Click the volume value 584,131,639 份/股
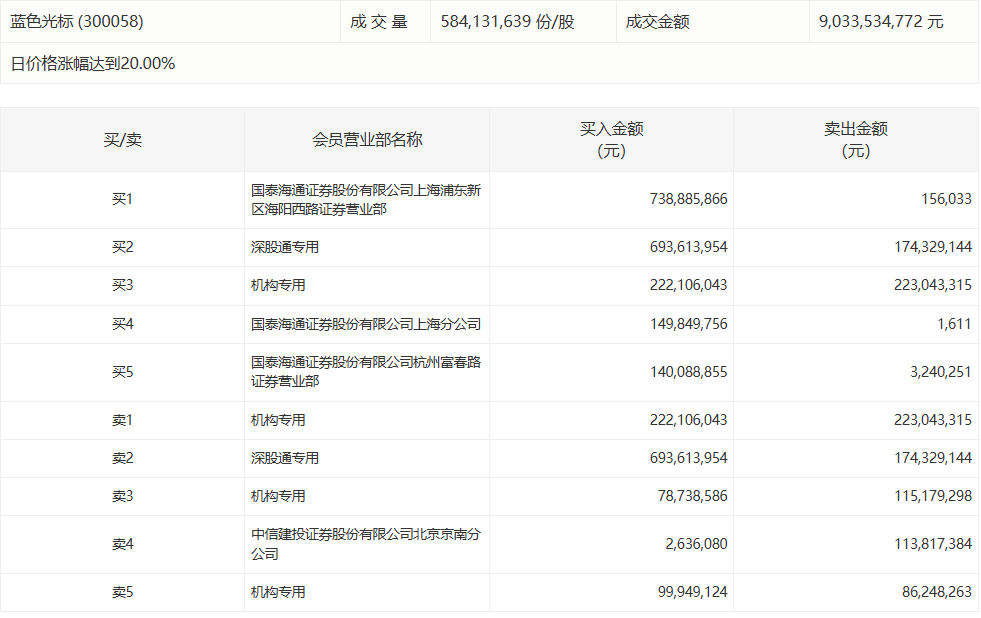This screenshot has width=981, height=618. click(x=508, y=21)
